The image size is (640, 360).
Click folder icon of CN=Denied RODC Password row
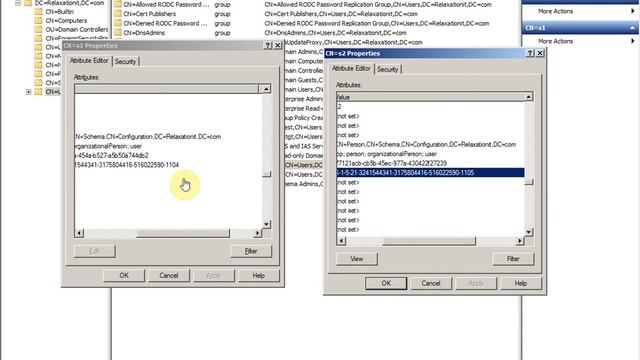(118, 23)
